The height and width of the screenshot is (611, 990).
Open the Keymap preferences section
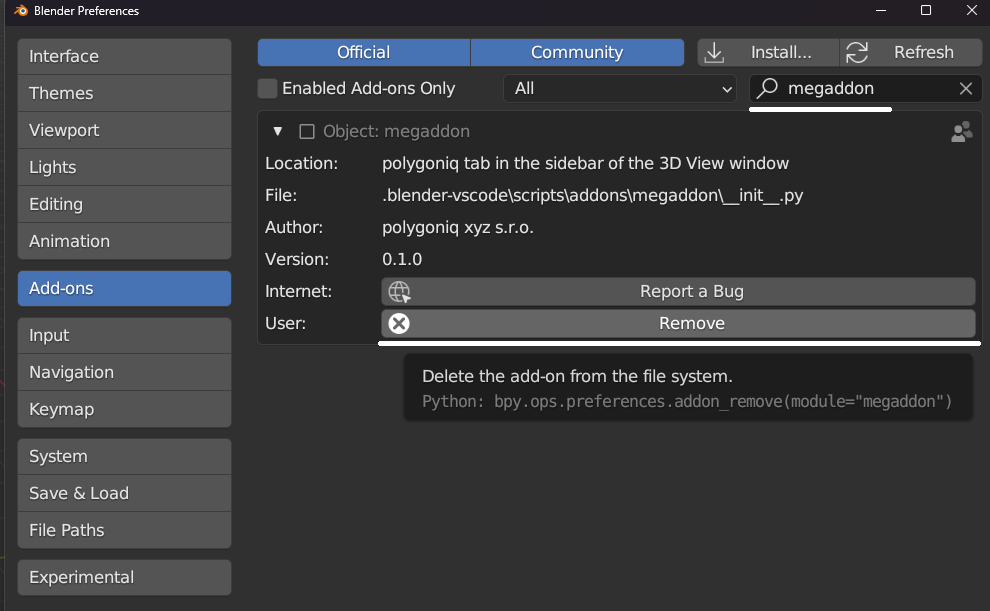[x=124, y=409]
